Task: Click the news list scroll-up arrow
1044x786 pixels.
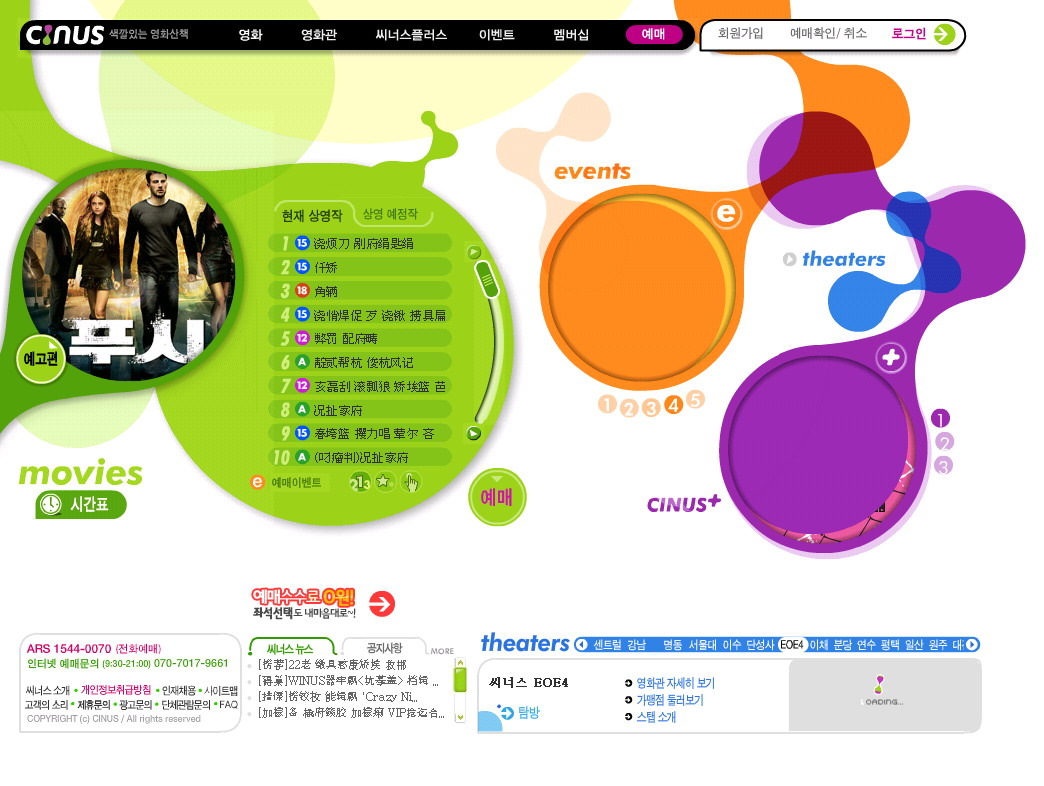Action: (459, 663)
